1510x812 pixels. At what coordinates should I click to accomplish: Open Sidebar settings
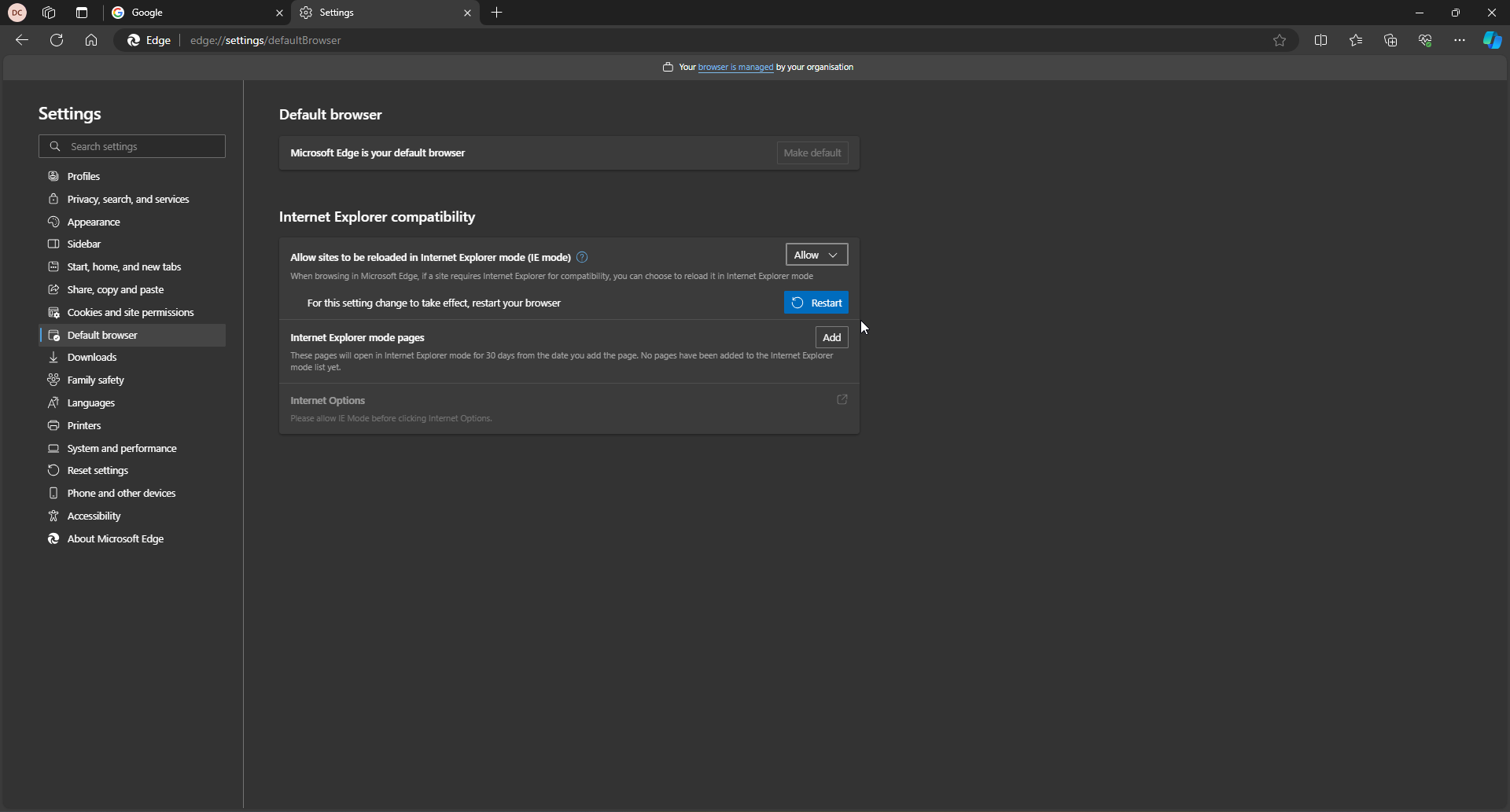coord(132,244)
